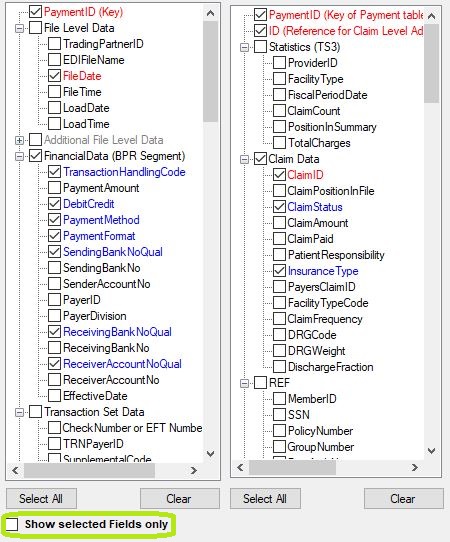Click the right list horizontal scroll right arrow
The width and height of the screenshot is (450, 542).
click(x=415, y=467)
